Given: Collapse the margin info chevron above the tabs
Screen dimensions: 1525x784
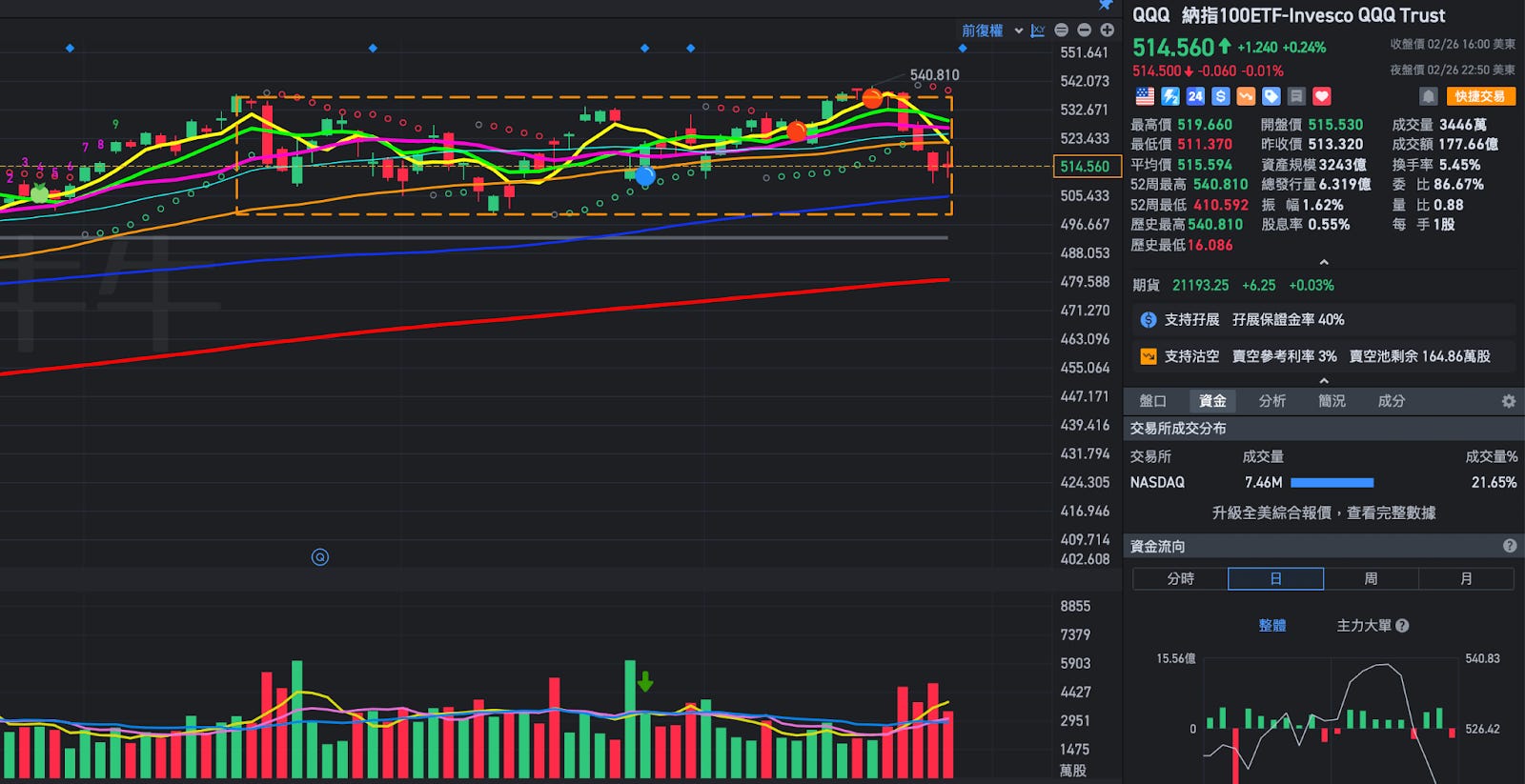Looking at the screenshot, I should pos(1324,380).
